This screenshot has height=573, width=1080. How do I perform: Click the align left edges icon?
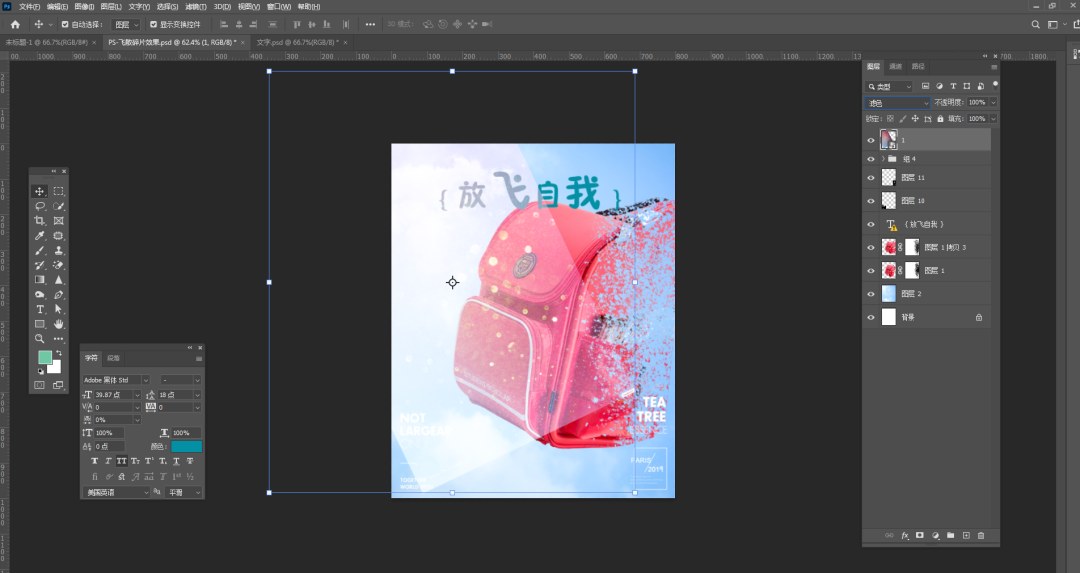[224, 24]
